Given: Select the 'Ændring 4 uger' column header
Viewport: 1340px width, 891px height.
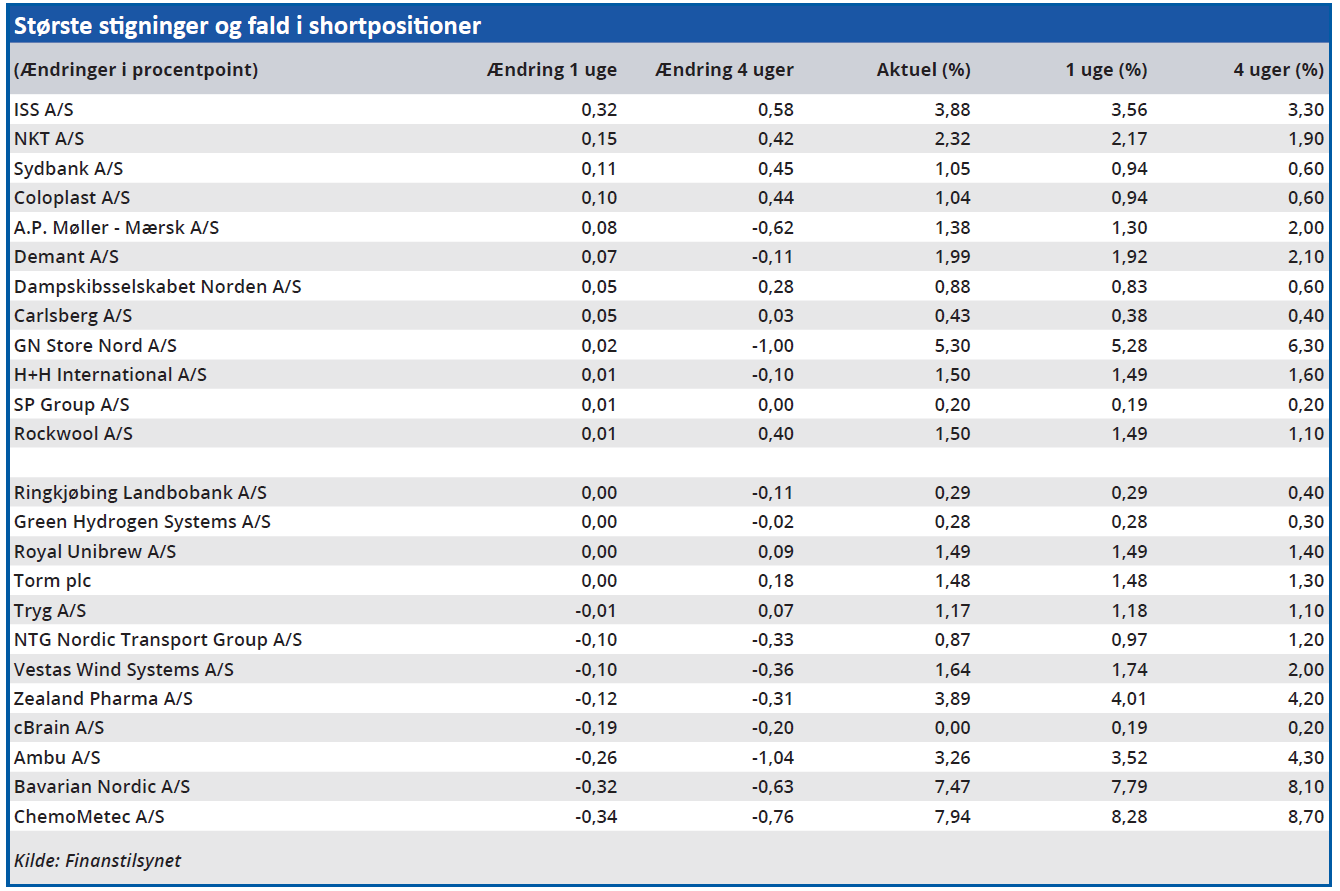Looking at the screenshot, I should click(x=725, y=70).
